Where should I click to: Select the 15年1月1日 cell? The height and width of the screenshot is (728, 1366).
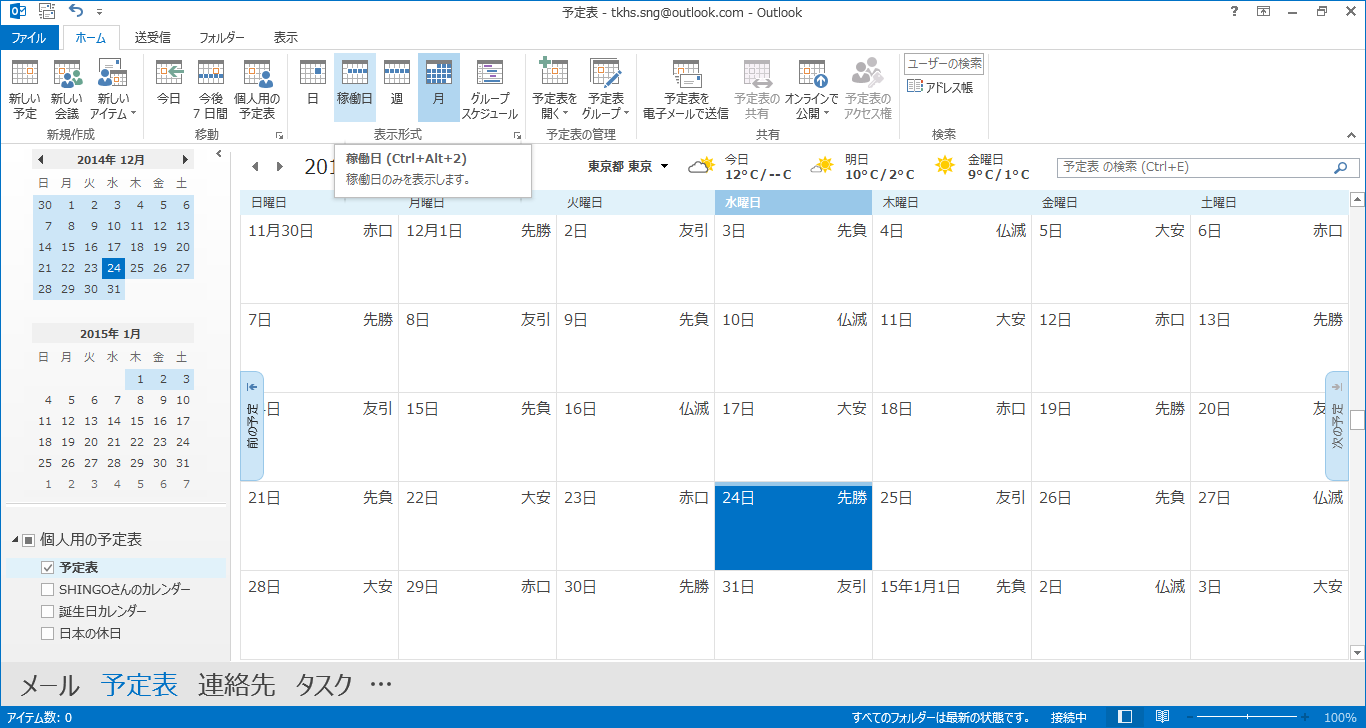tap(951, 615)
